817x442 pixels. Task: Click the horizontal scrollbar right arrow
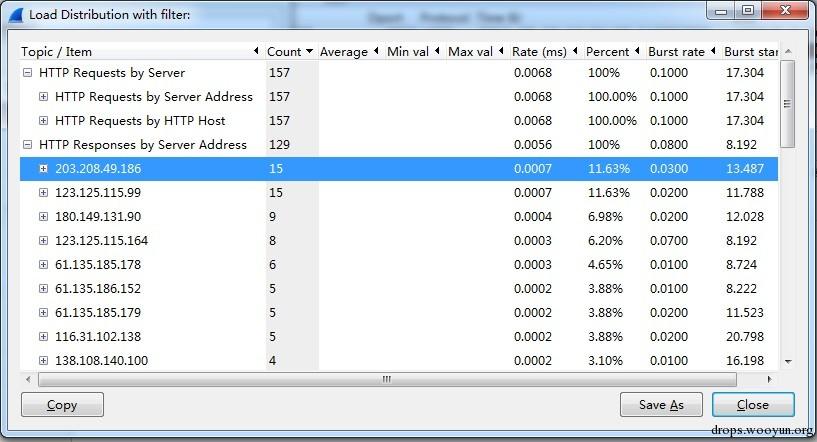(769, 379)
